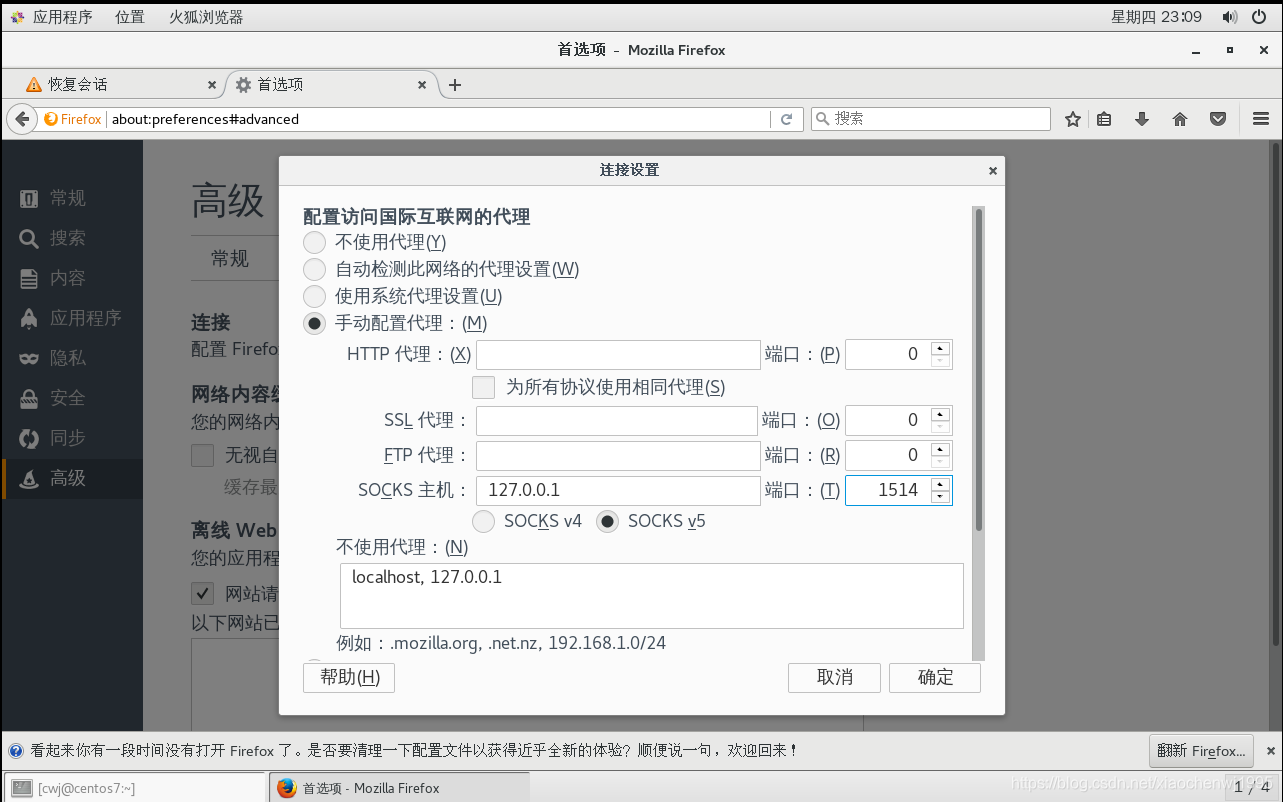Open new tab with plus icon
The width and height of the screenshot is (1283, 802).
point(455,85)
